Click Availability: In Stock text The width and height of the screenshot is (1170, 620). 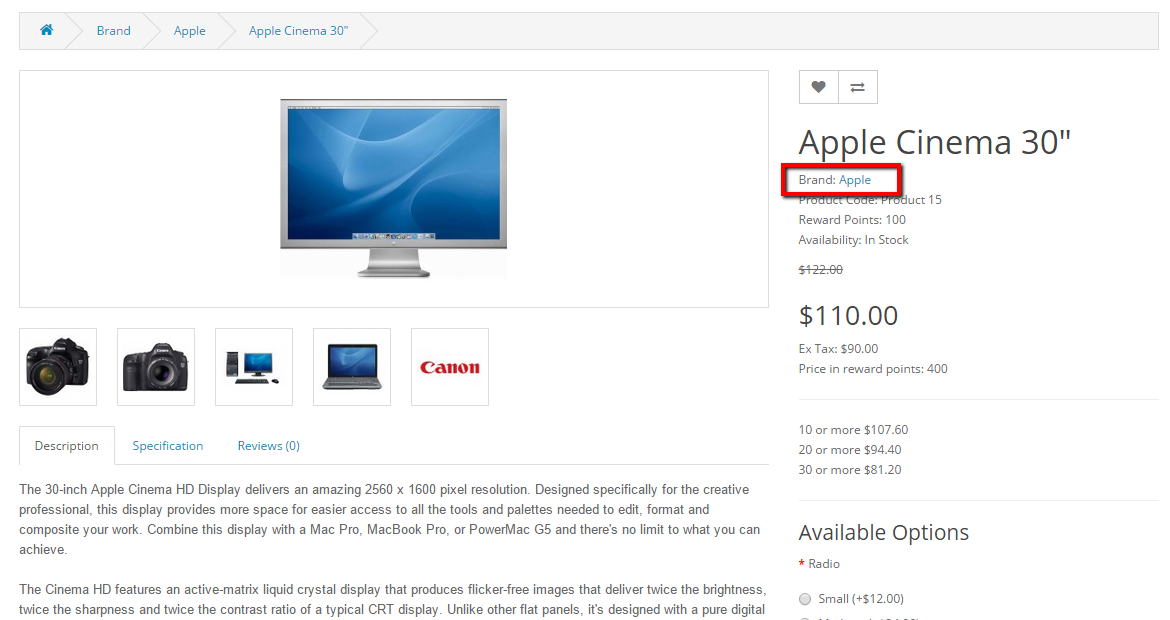[854, 240]
